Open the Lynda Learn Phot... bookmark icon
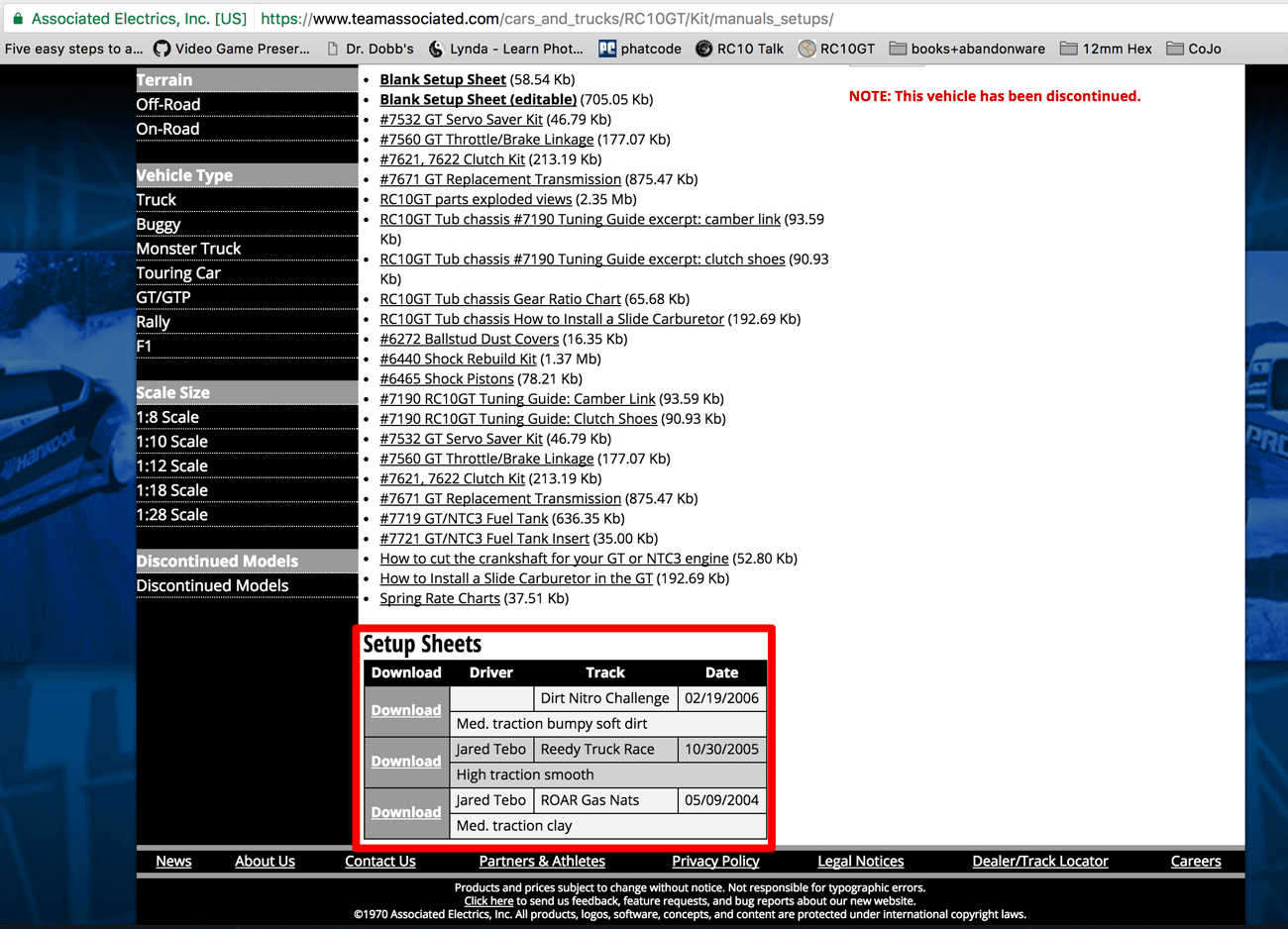This screenshot has height=929, width=1288. (436, 49)
